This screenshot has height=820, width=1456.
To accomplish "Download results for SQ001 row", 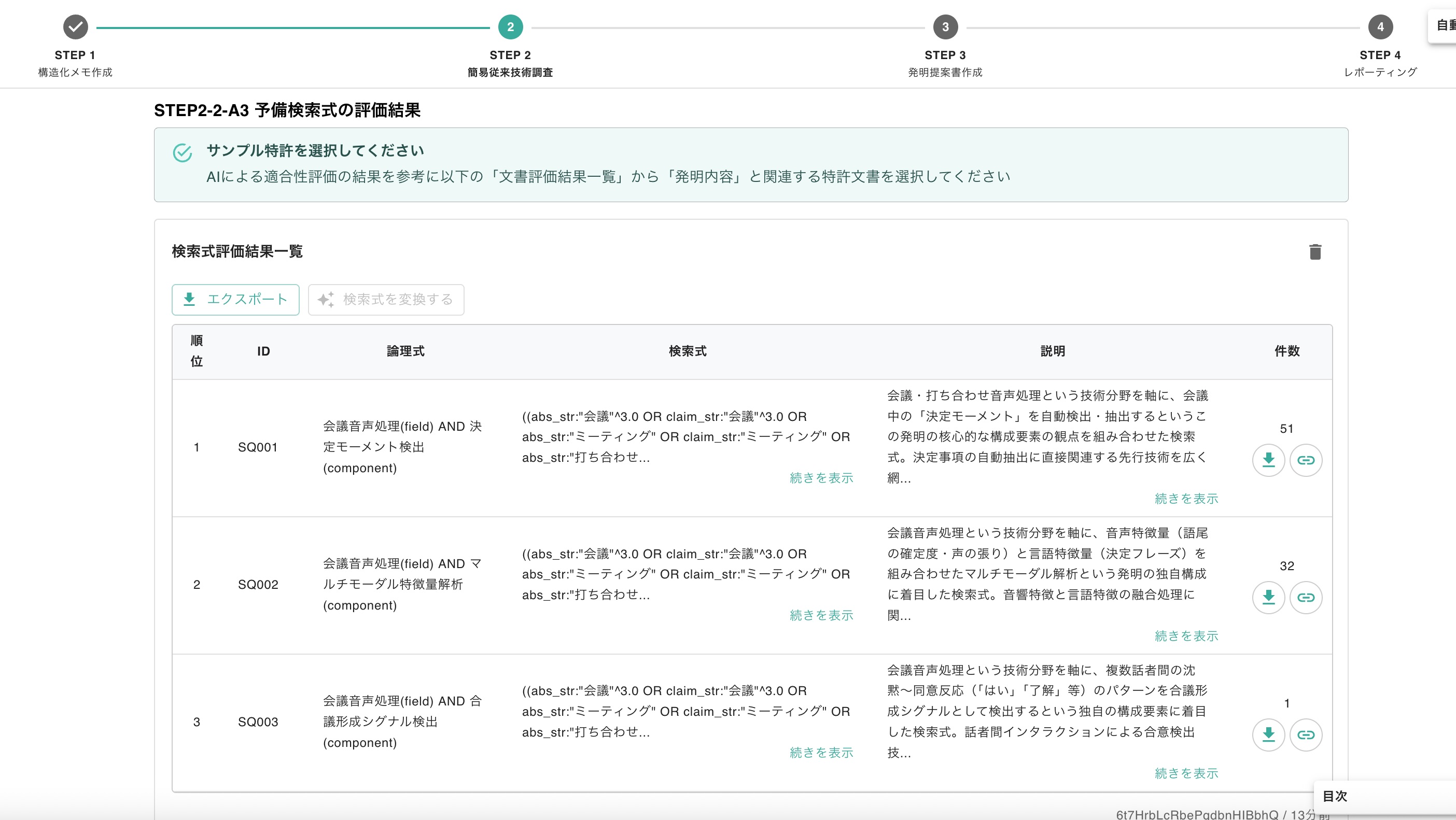I will [x=1268, y=460].
